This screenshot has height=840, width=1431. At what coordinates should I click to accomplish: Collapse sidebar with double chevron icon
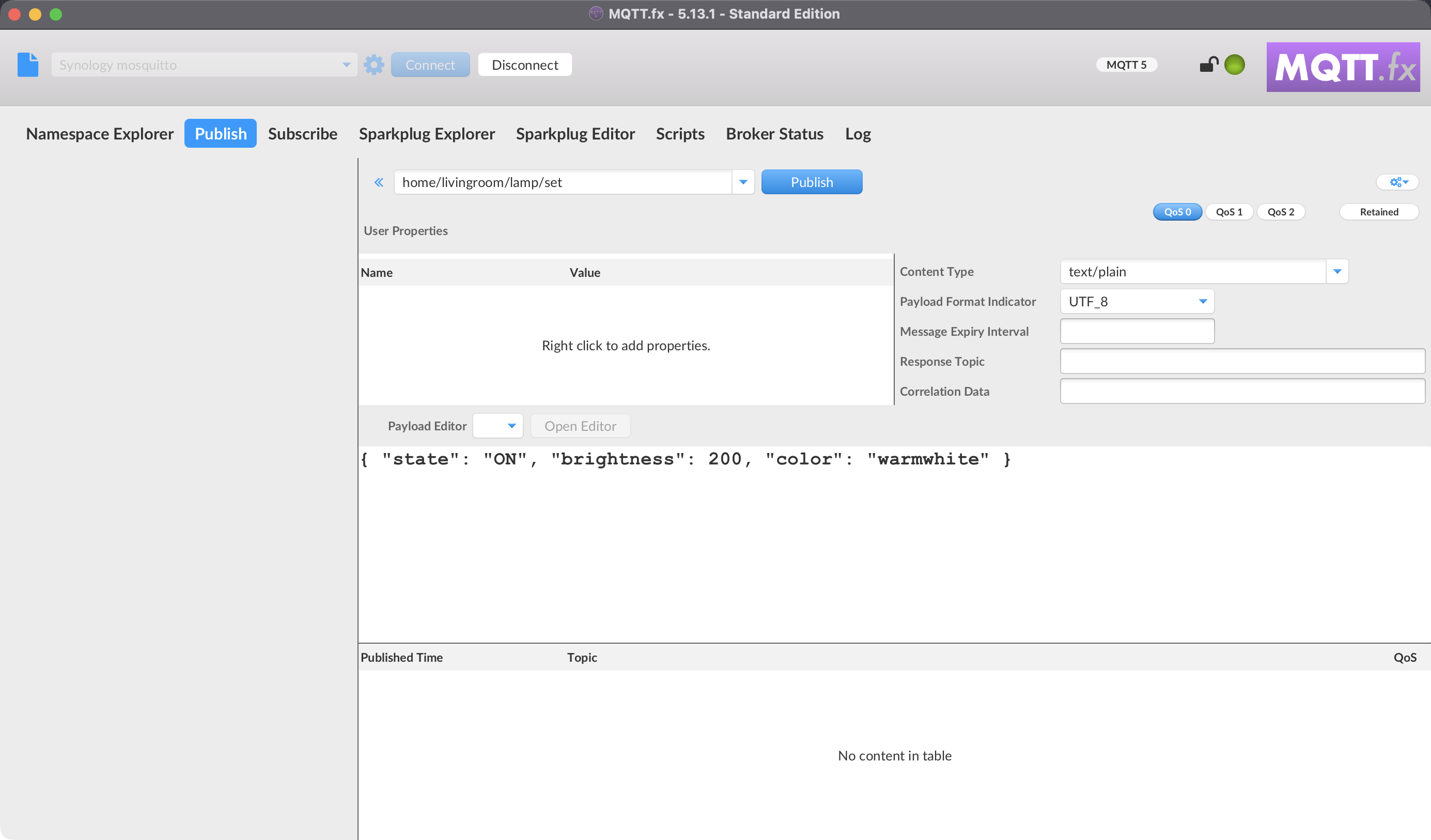(379, 182)
